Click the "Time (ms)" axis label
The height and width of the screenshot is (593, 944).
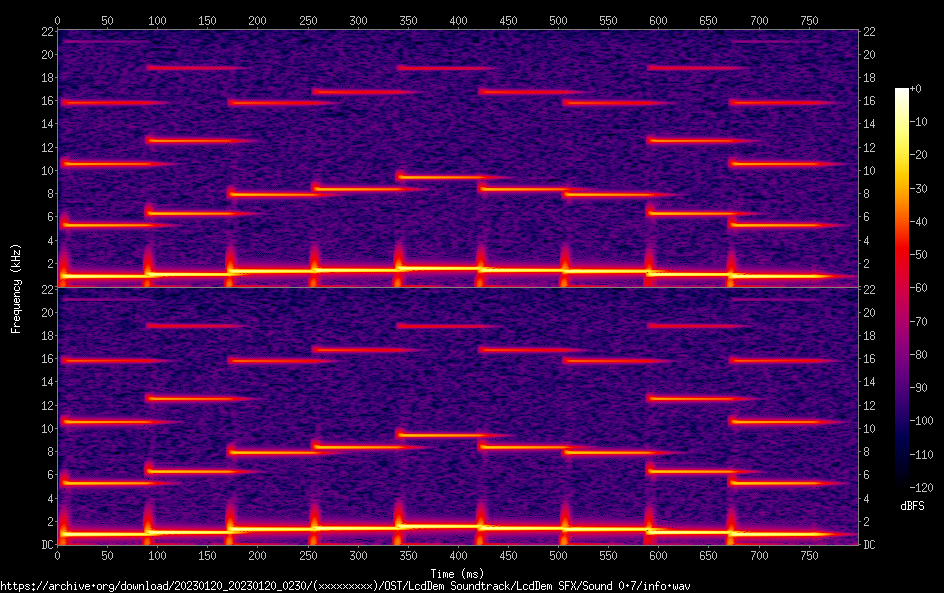pos(457,573)
